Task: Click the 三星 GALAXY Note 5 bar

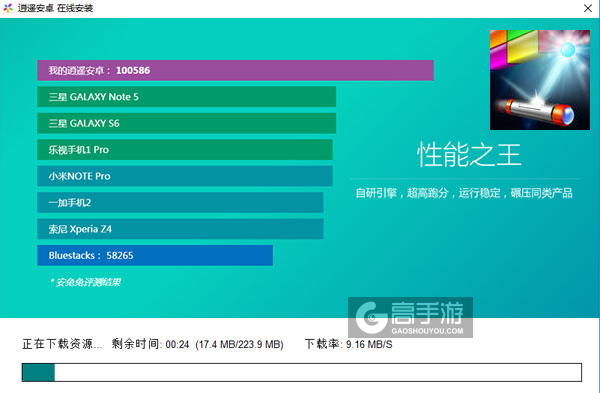Action: [187, 97]
